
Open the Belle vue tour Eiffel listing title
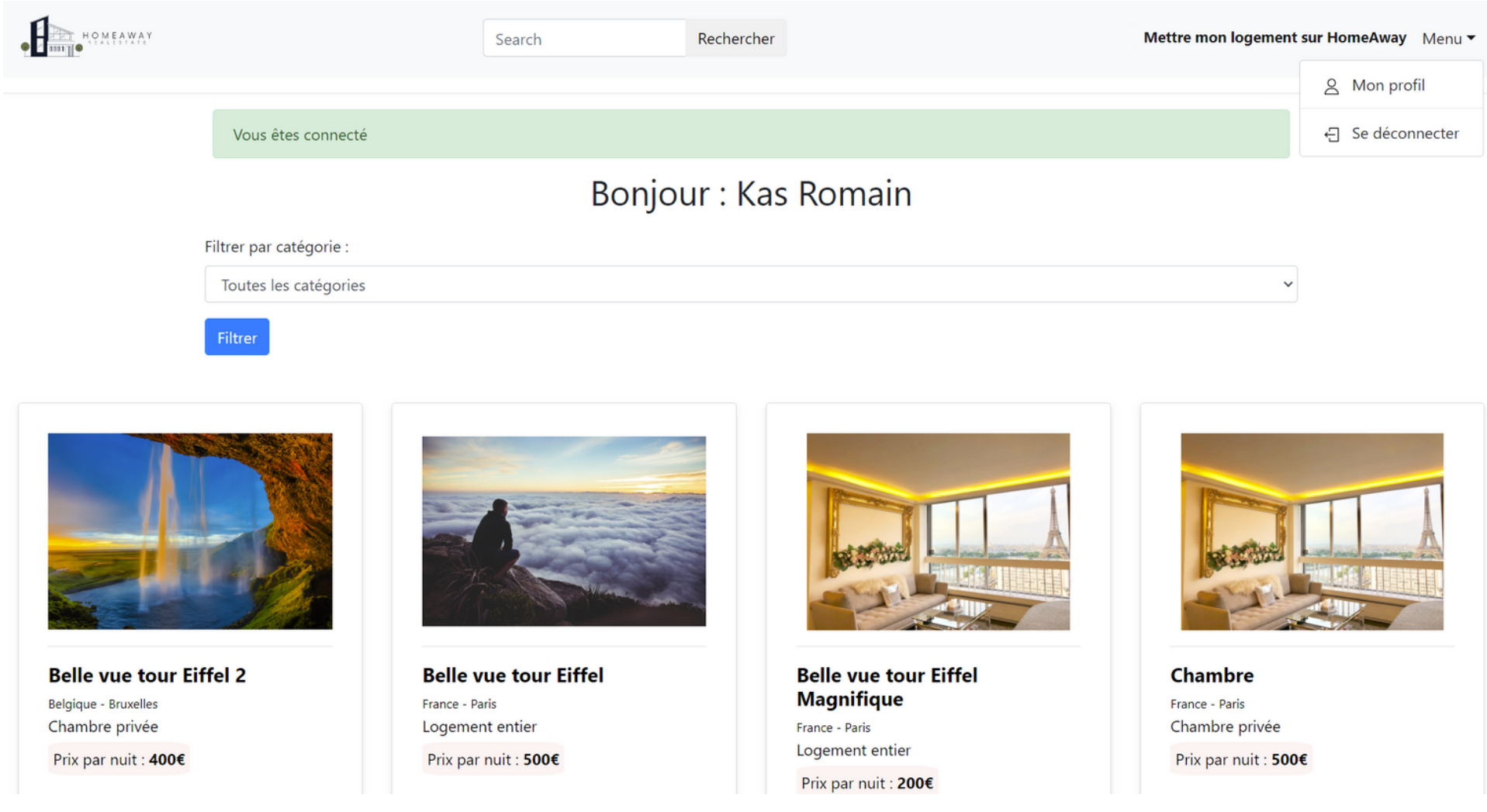point(512,675)
